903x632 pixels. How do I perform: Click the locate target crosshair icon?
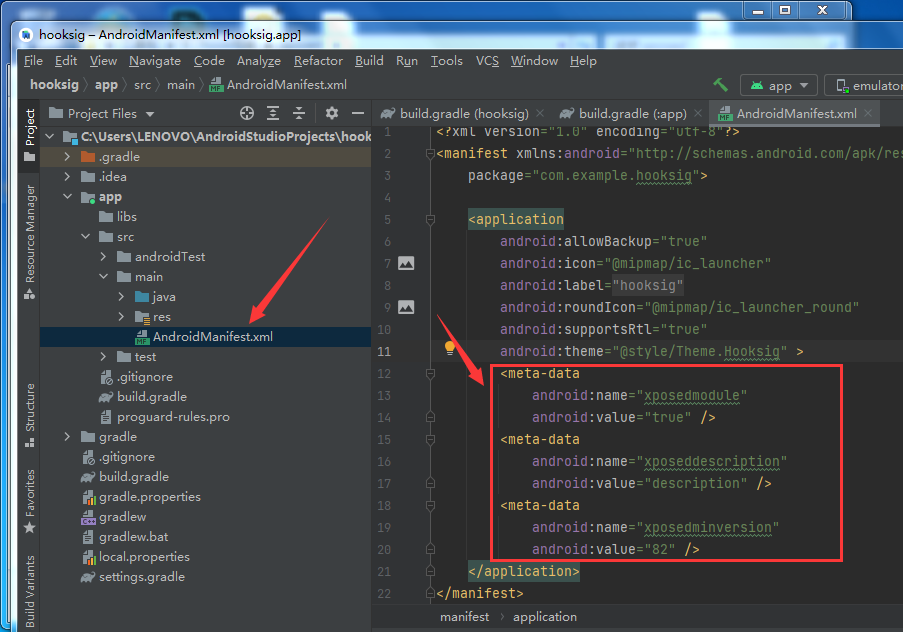point(247,113)
